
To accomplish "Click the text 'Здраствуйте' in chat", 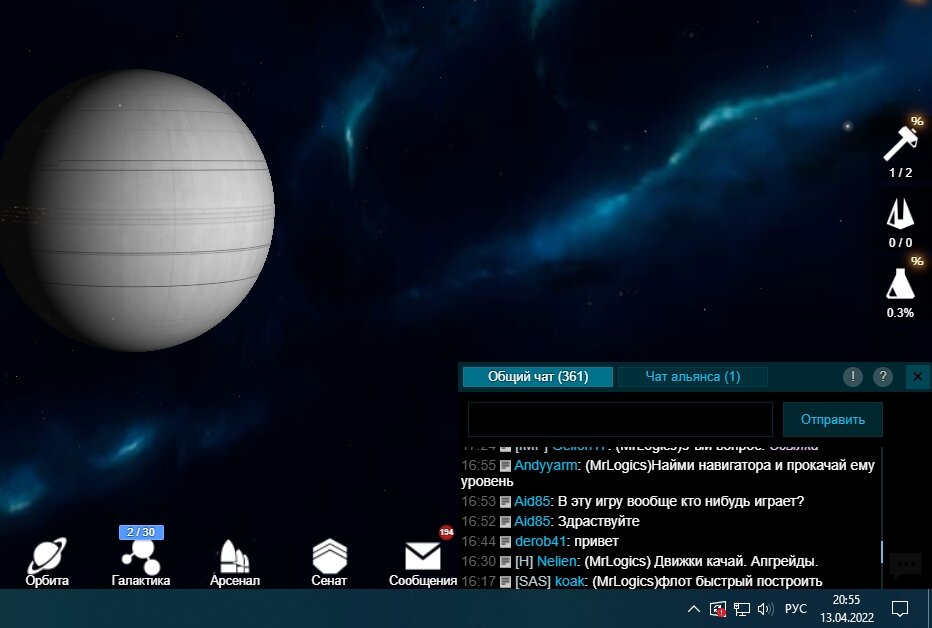I will pos(599,521).
